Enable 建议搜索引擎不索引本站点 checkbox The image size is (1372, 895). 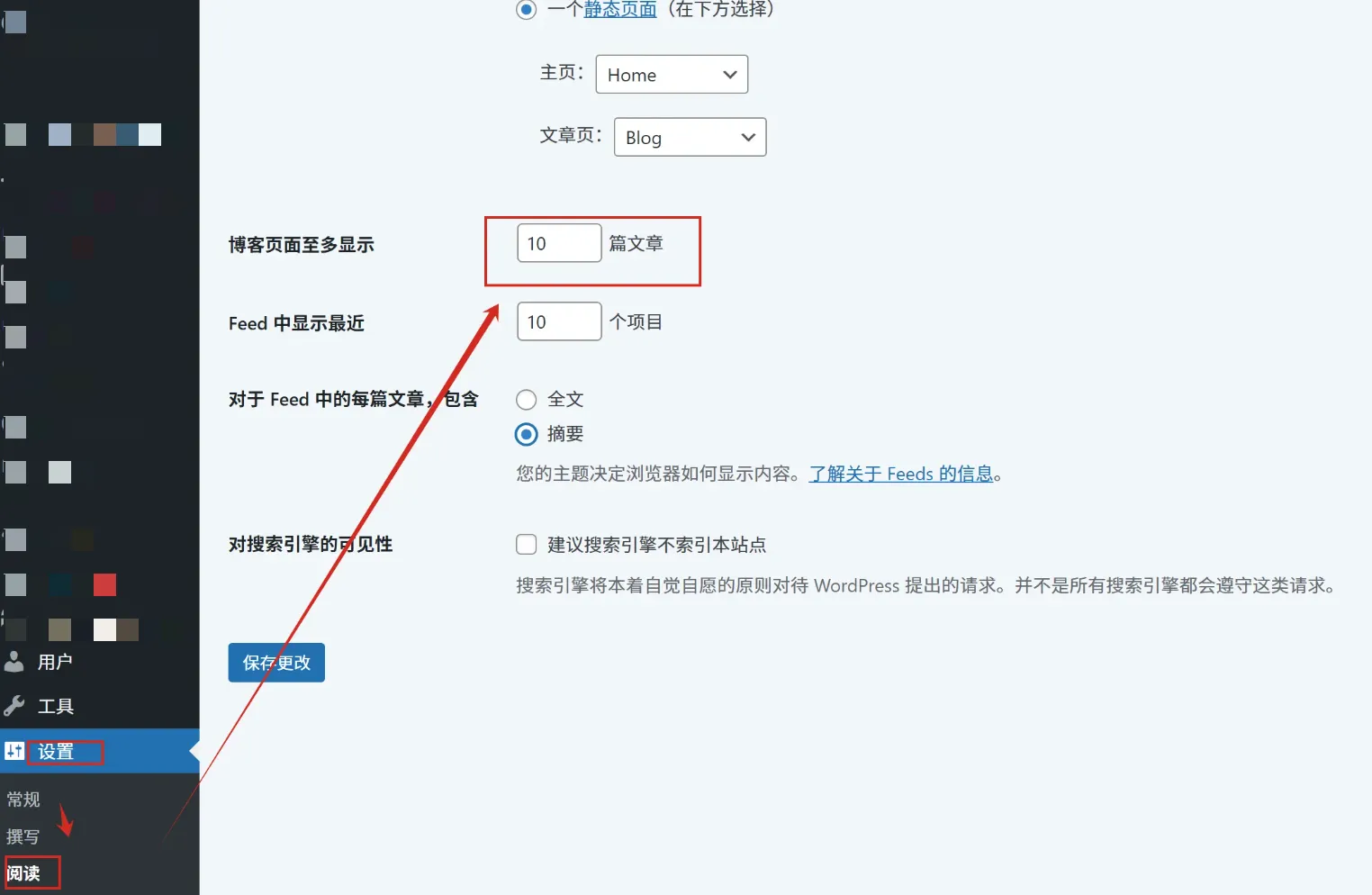tap(527, 545)
